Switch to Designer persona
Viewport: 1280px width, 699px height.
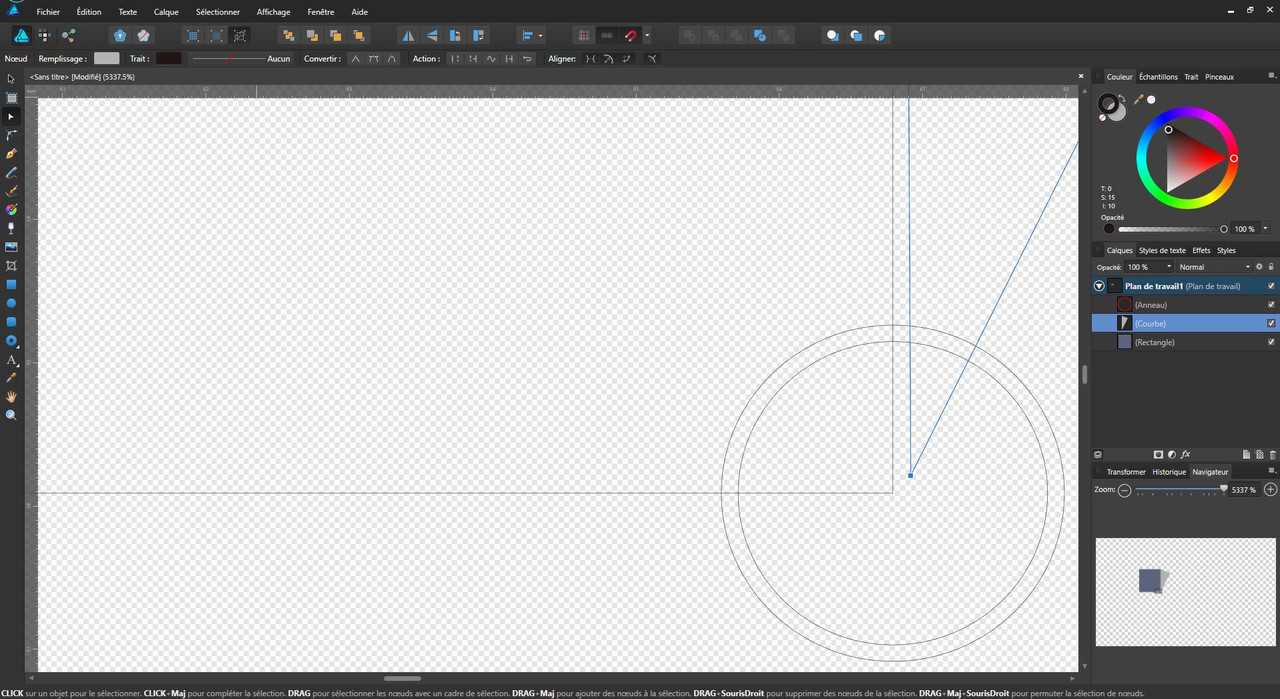click(x=21, y=35)
